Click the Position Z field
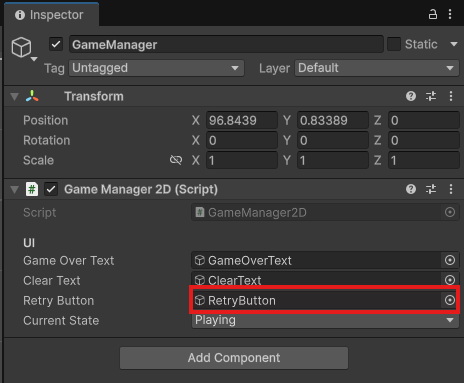 [424, 120]
